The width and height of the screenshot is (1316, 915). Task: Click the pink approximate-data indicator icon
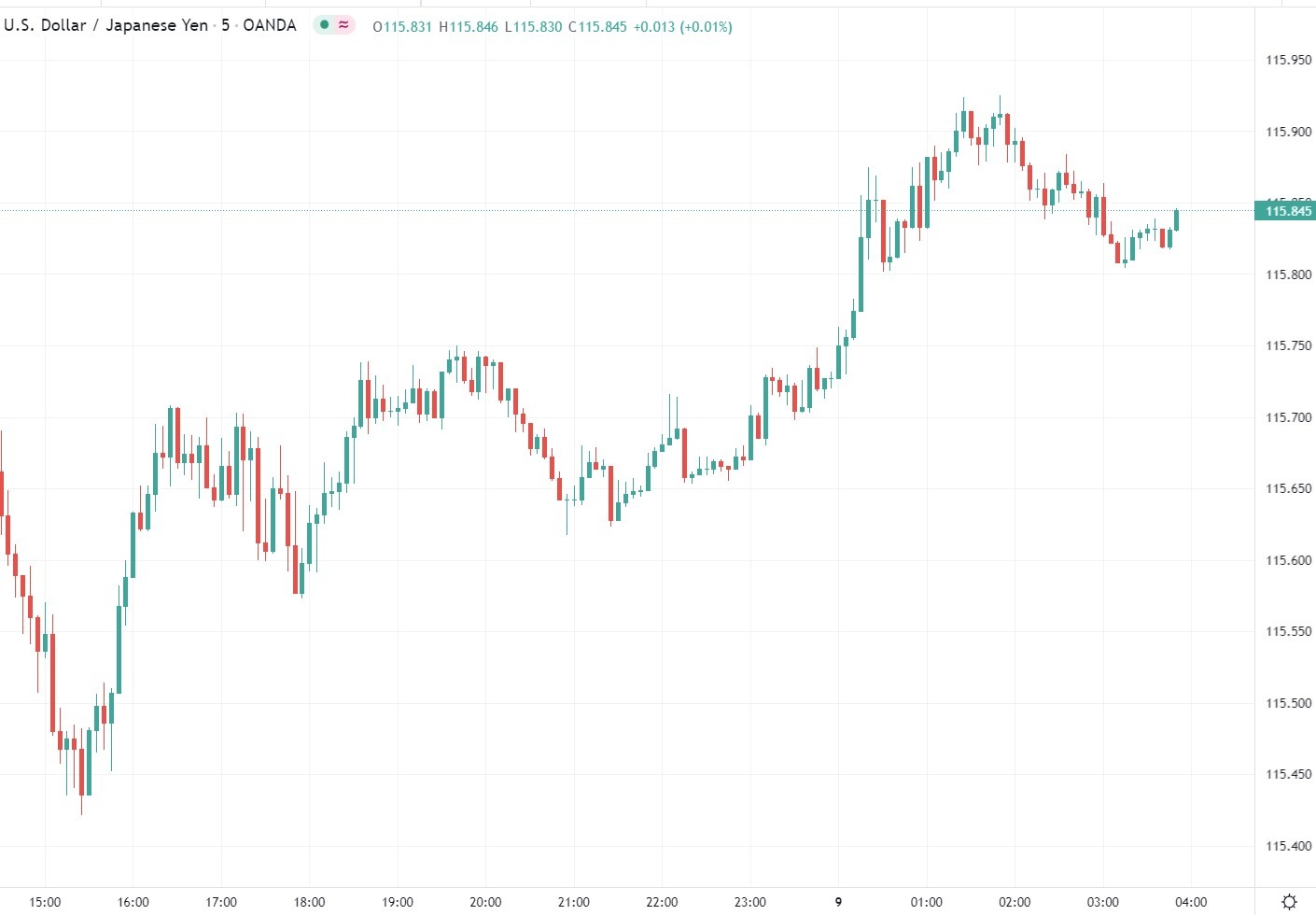point(344,25)
